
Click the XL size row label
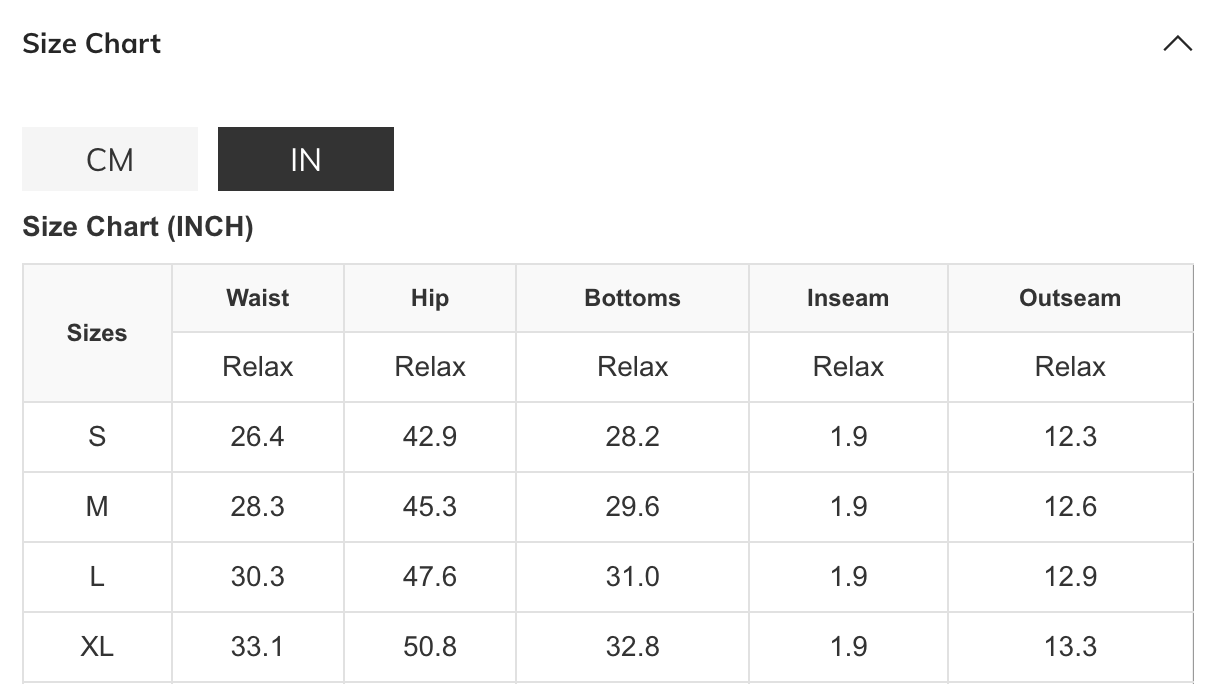click(x=97, y=647)
